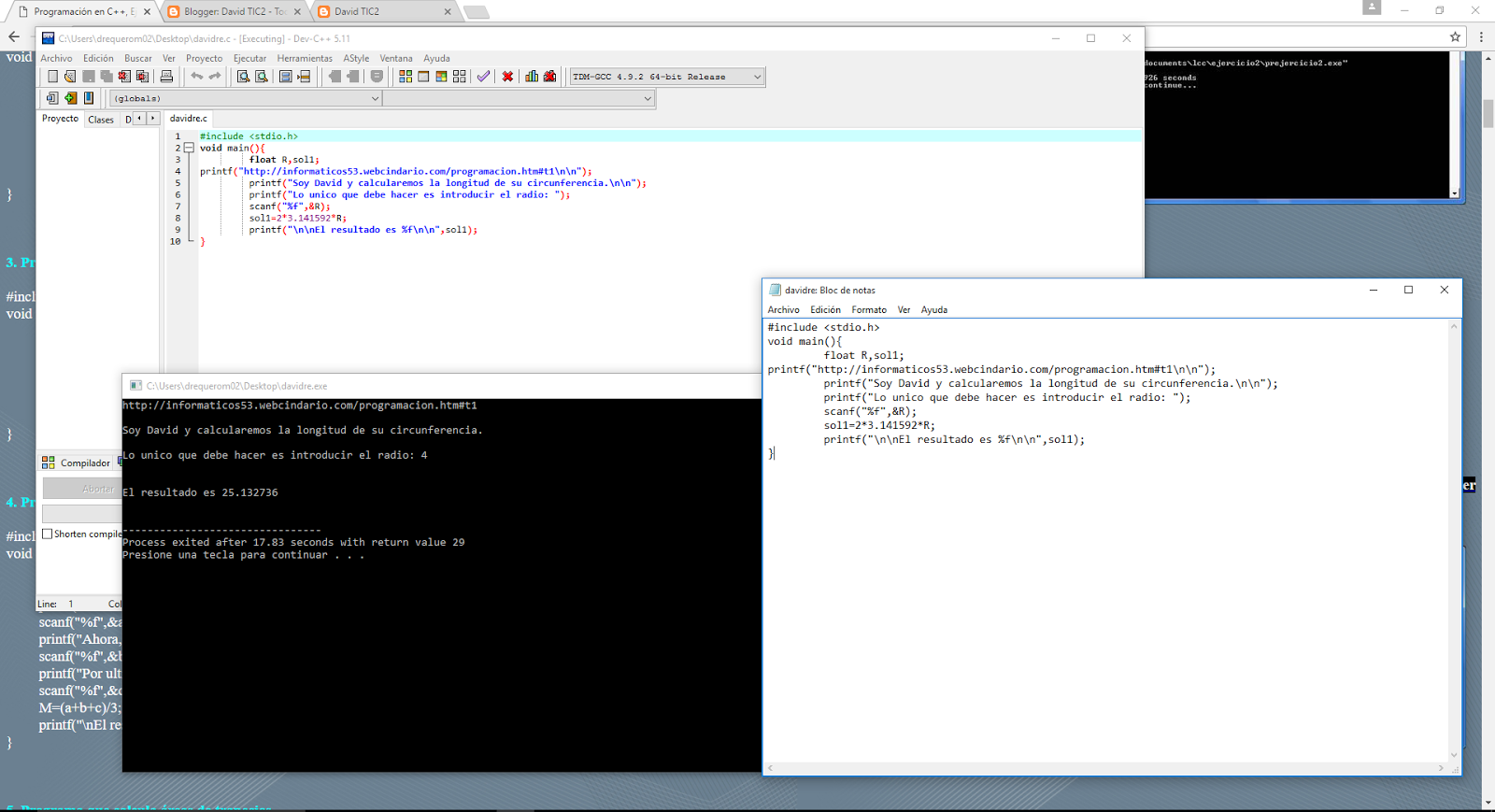Screen dimensions: 1495x812
Task: Click the Close file icon in Dev-C++ toolbar
Action: tap(124, 77)
